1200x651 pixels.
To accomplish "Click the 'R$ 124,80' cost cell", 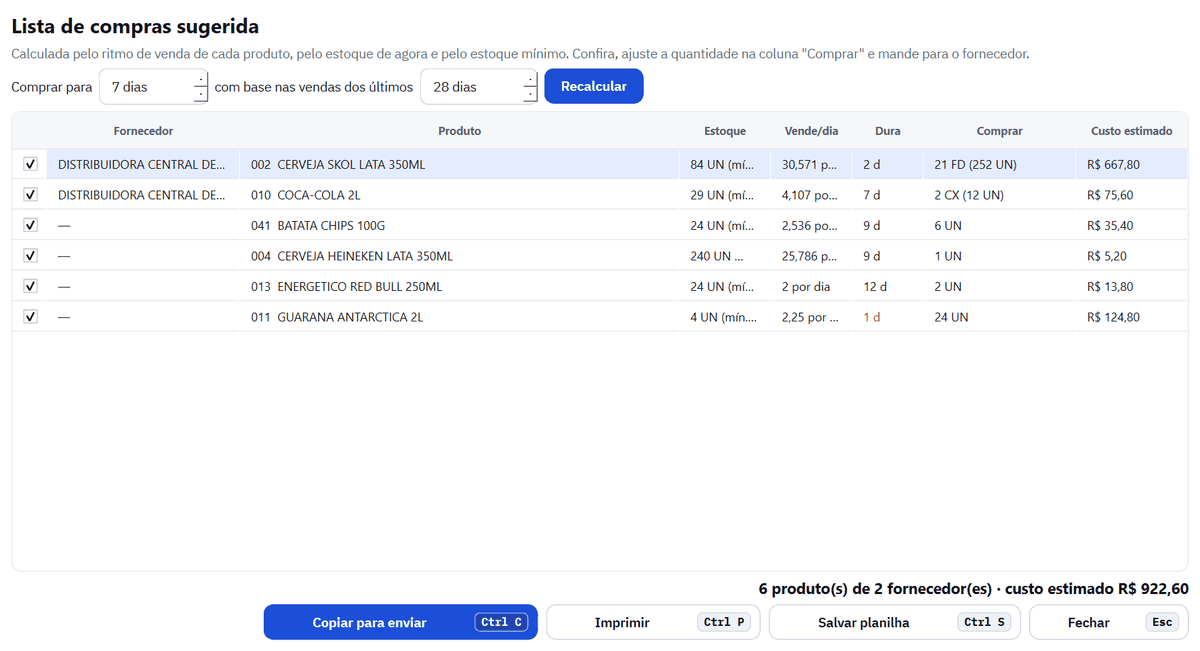I will pyautogui.click(x=1132, y=317).
